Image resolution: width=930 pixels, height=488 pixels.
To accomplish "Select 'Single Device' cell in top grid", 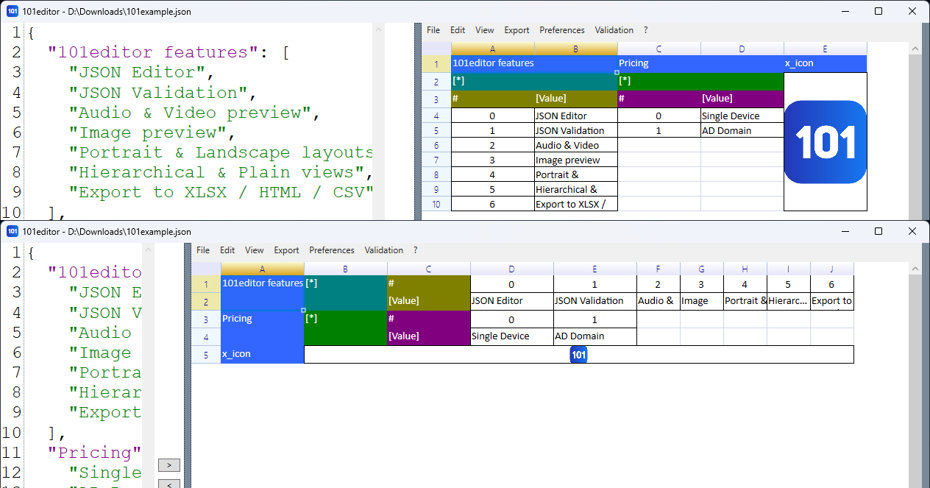I will tap(742, 116).
